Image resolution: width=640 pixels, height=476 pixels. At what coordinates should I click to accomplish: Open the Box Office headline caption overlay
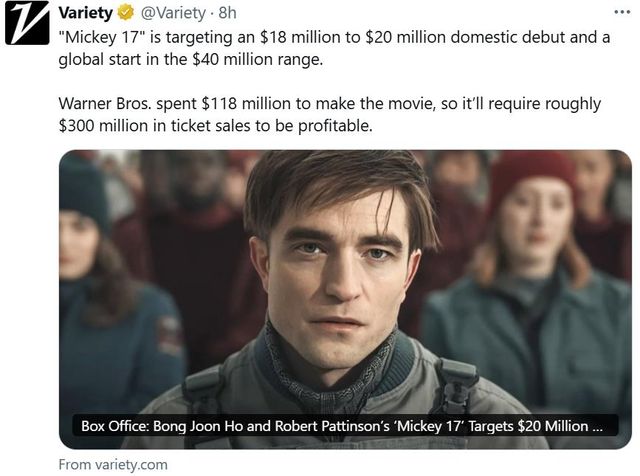click(x=342, y=427)
